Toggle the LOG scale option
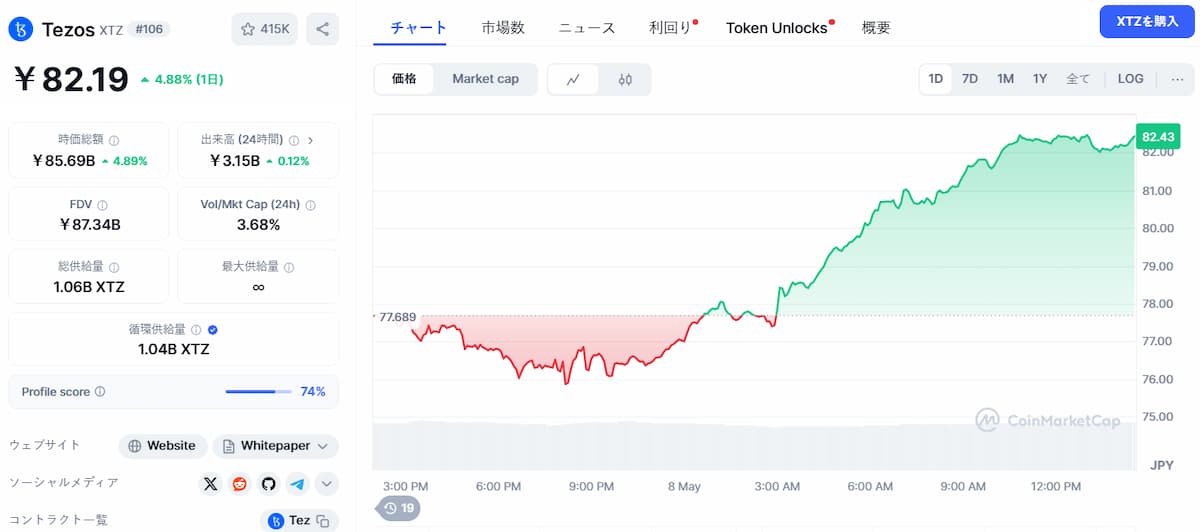The width and height of the screenshot is (1200, 532). (x=1130, y=79)
